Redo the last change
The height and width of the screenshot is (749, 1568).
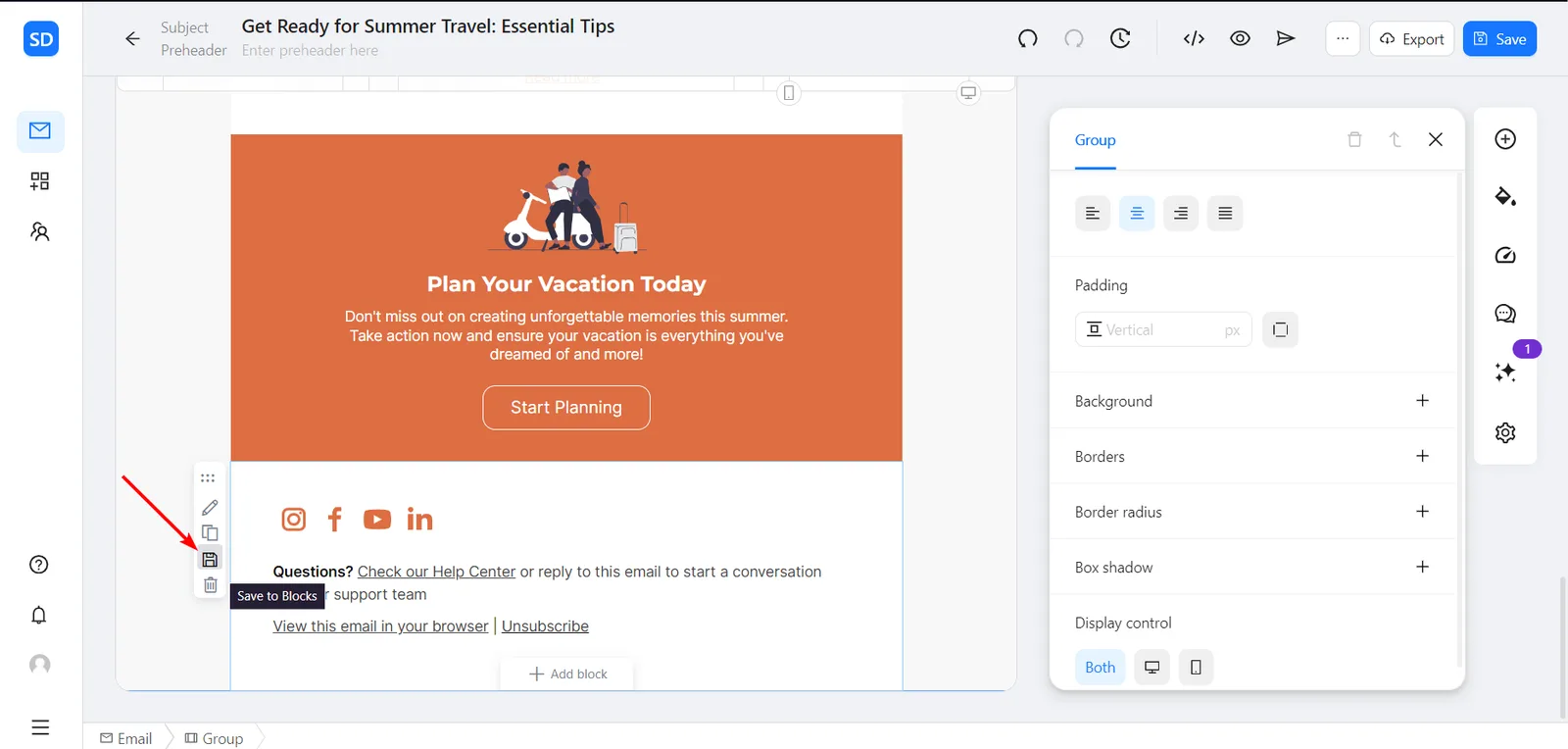pyautogui.click(x=1074, y=38)
